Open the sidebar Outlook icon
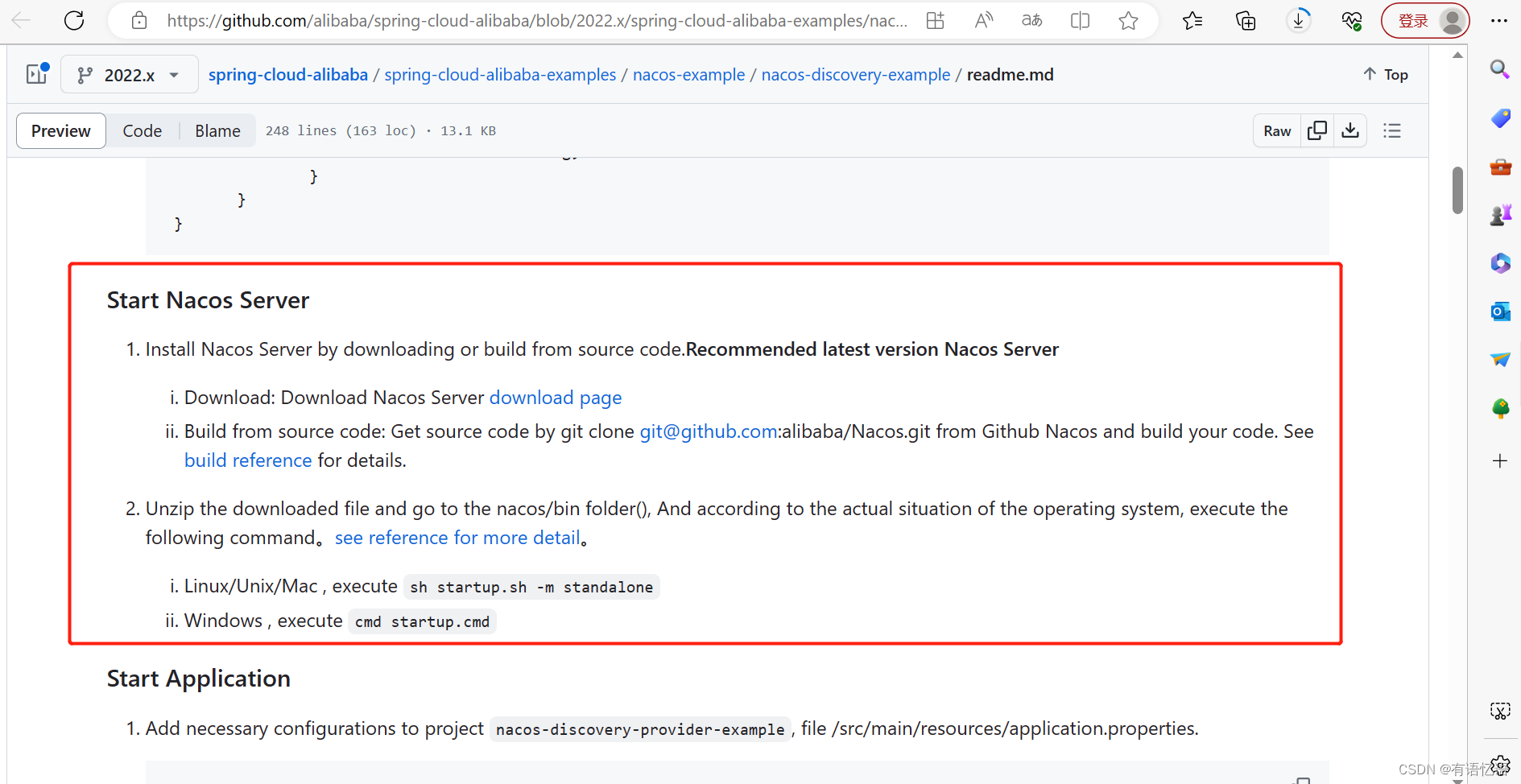The width and height of the screenshot is (1521, 784). pyautogui.click(x=1500, y=312)
